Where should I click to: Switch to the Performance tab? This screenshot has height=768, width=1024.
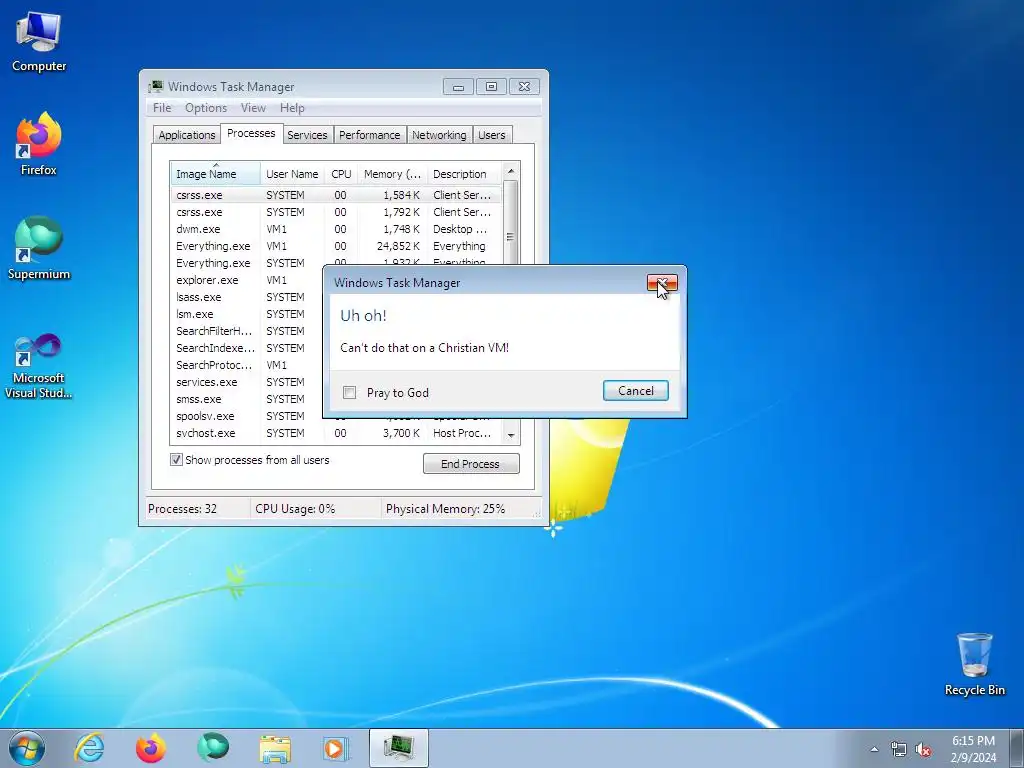click(x=370, y=135)
